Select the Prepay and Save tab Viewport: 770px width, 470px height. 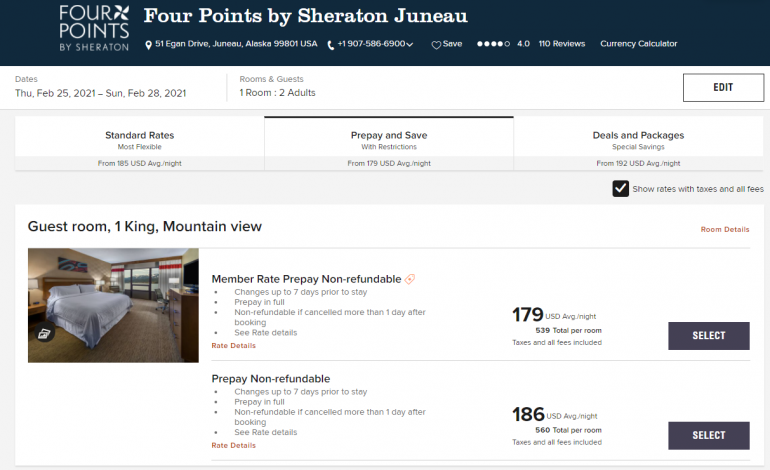pyautogui.click(x=389, y=140)
